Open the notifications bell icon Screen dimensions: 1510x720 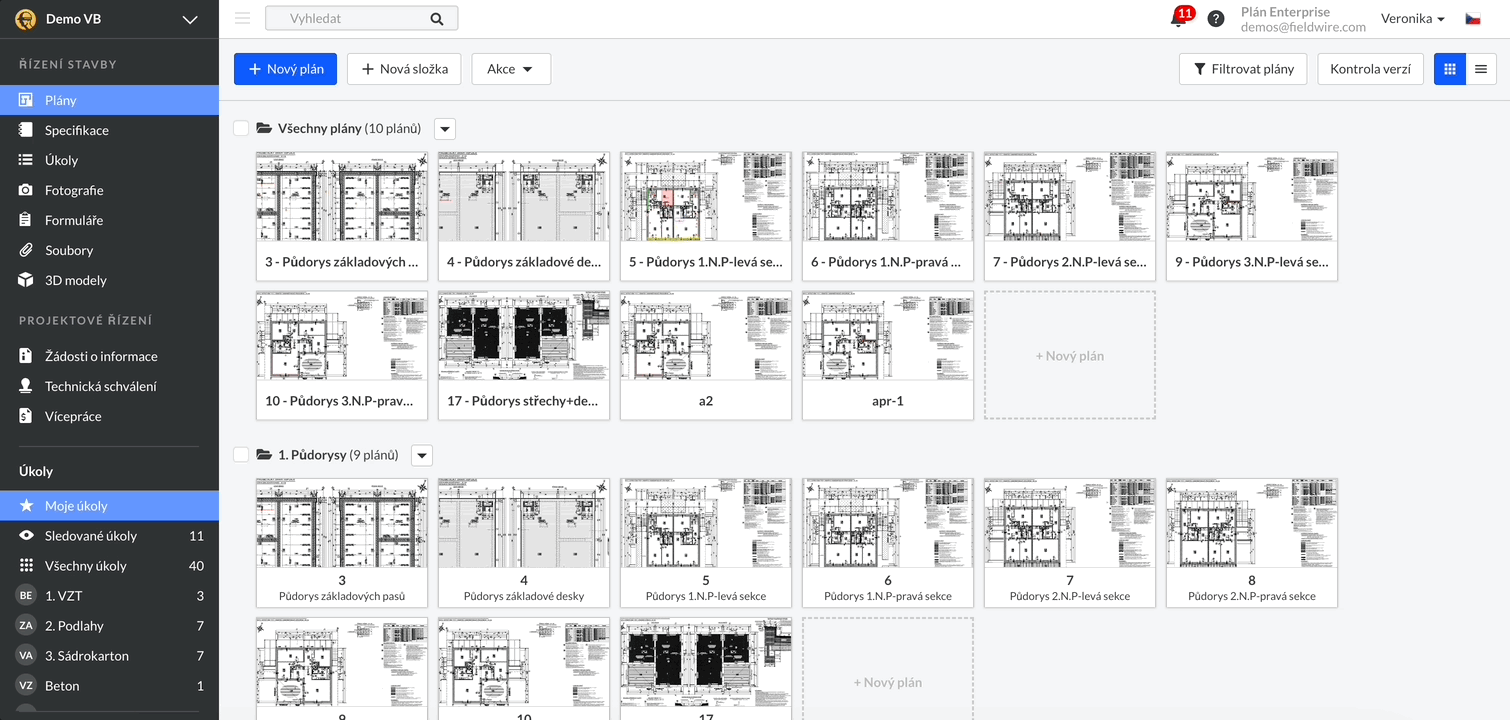pos(1178,19)
